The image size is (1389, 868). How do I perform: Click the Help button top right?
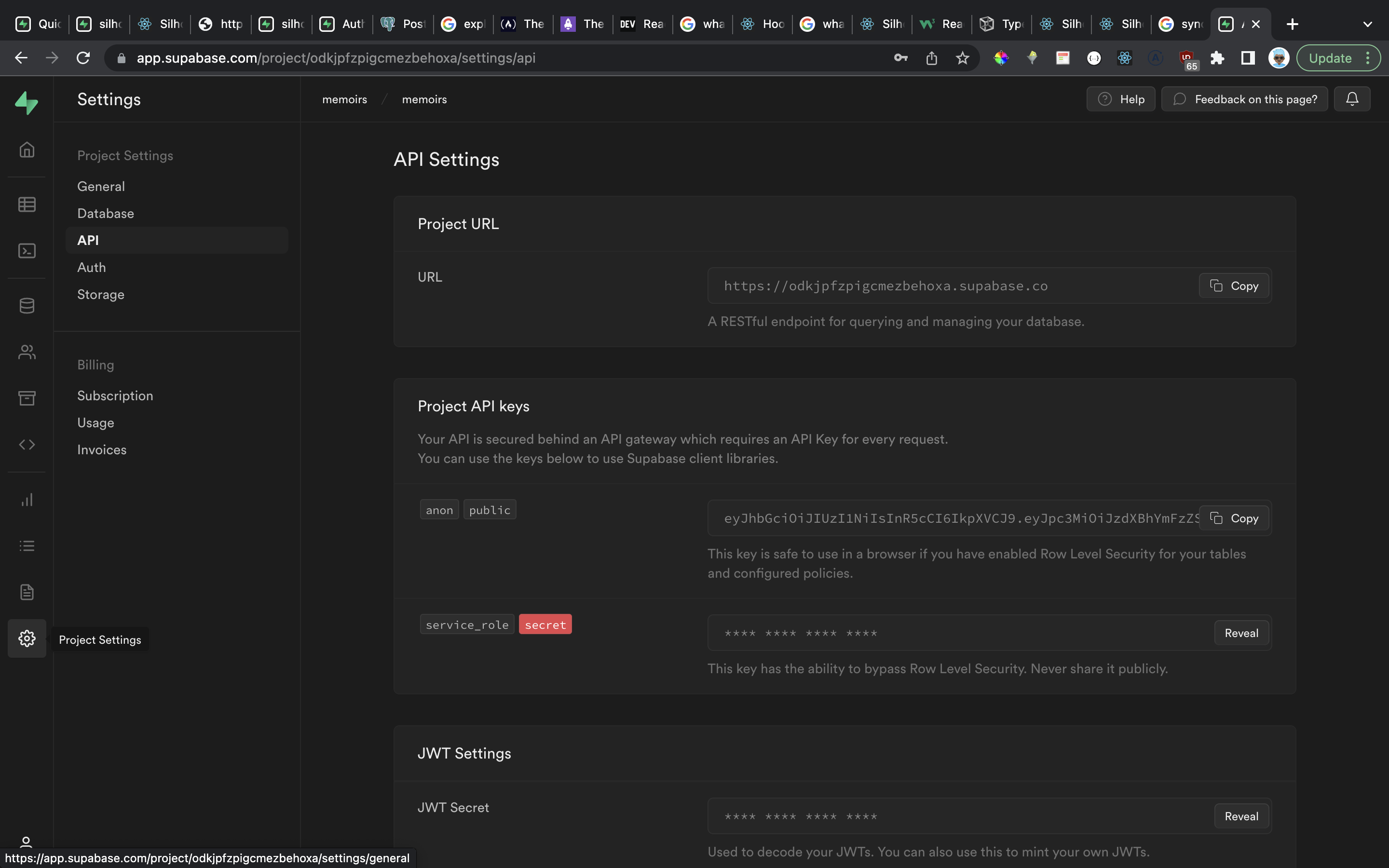tap(1121, 99)
